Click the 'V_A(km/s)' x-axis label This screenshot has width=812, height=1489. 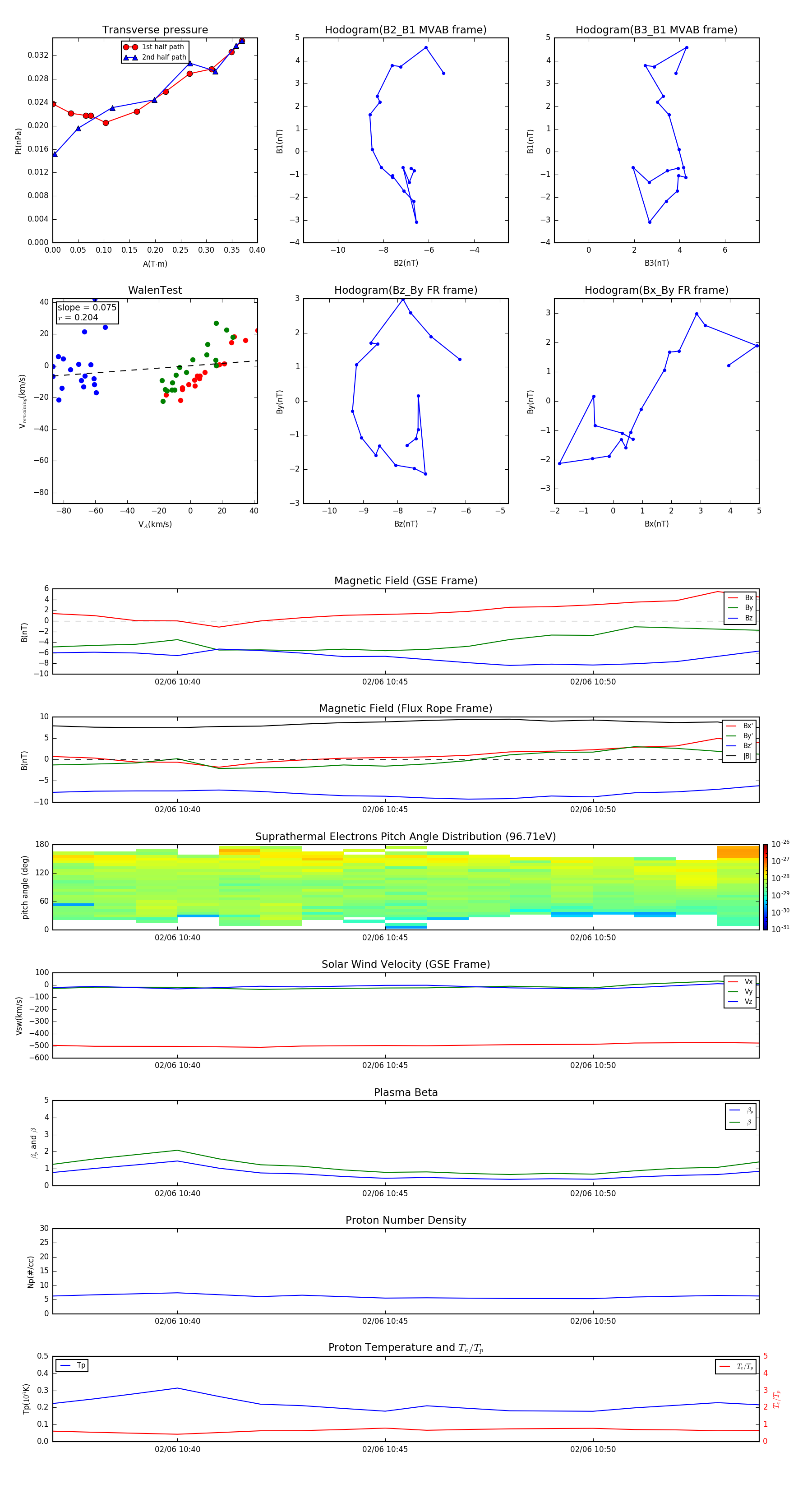(x=155, y=524)
